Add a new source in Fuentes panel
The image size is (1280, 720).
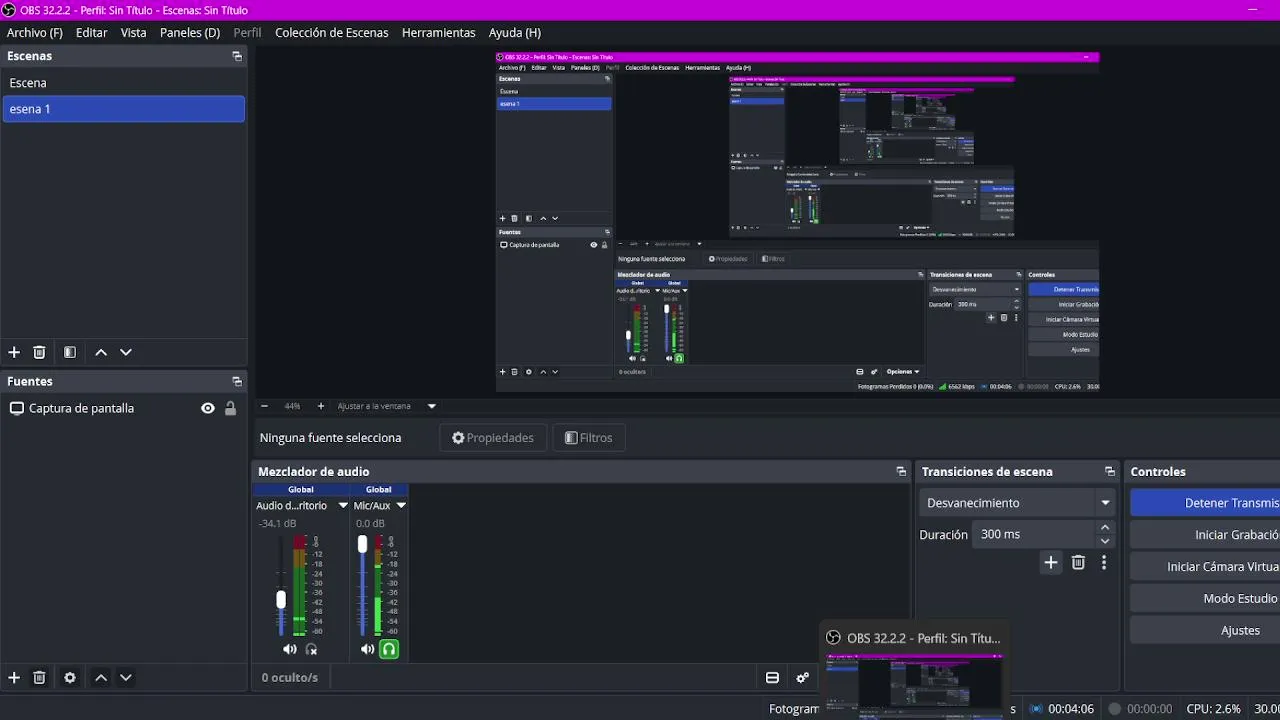pos(14,677)
